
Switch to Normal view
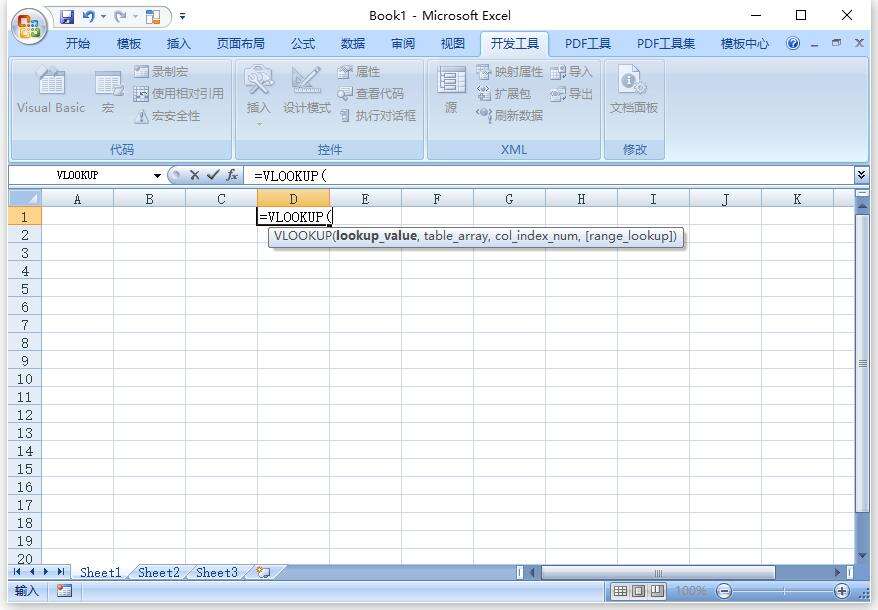click(620, 591)
